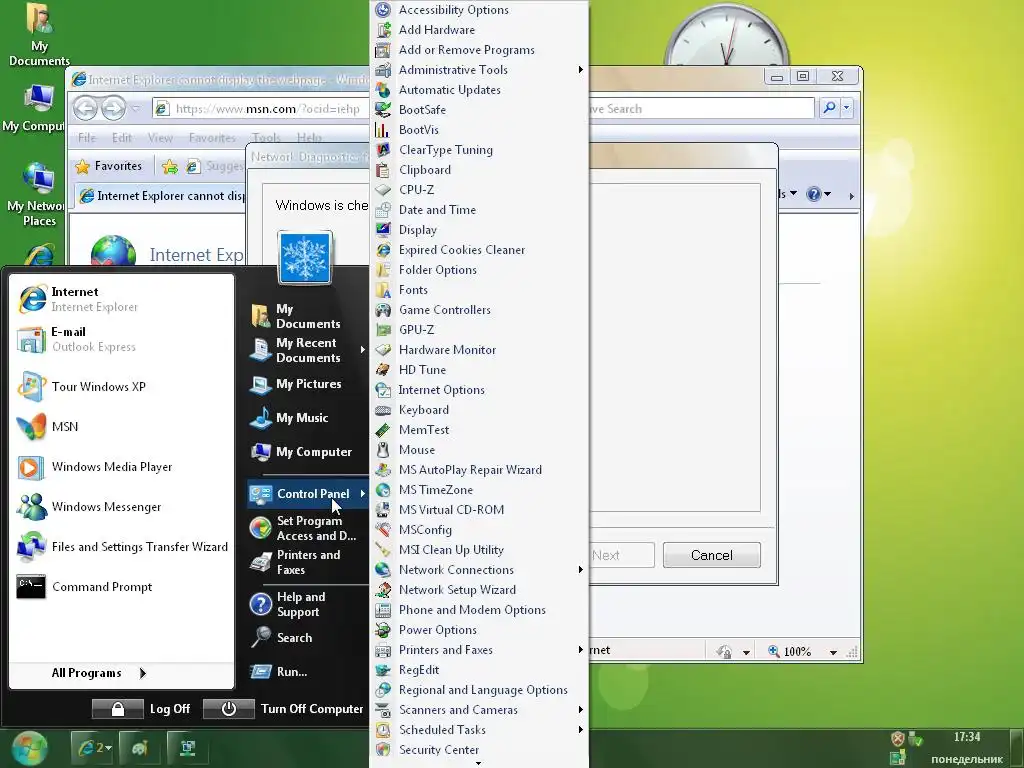Expand Network Connections submenu arrow
This screenshot has width=1024, height=768.
tap(581, 570)
